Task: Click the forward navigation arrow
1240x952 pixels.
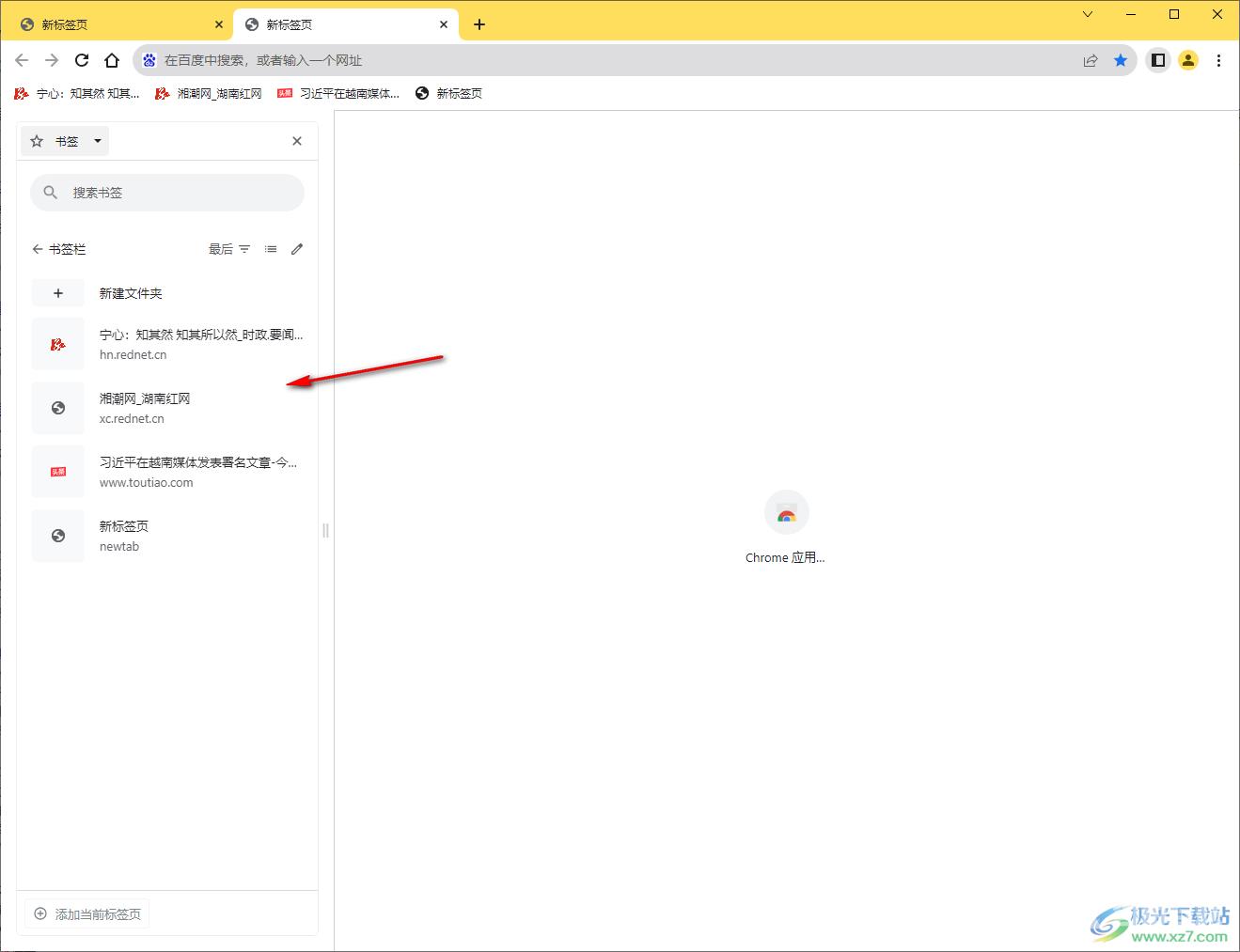Action: 52,60
